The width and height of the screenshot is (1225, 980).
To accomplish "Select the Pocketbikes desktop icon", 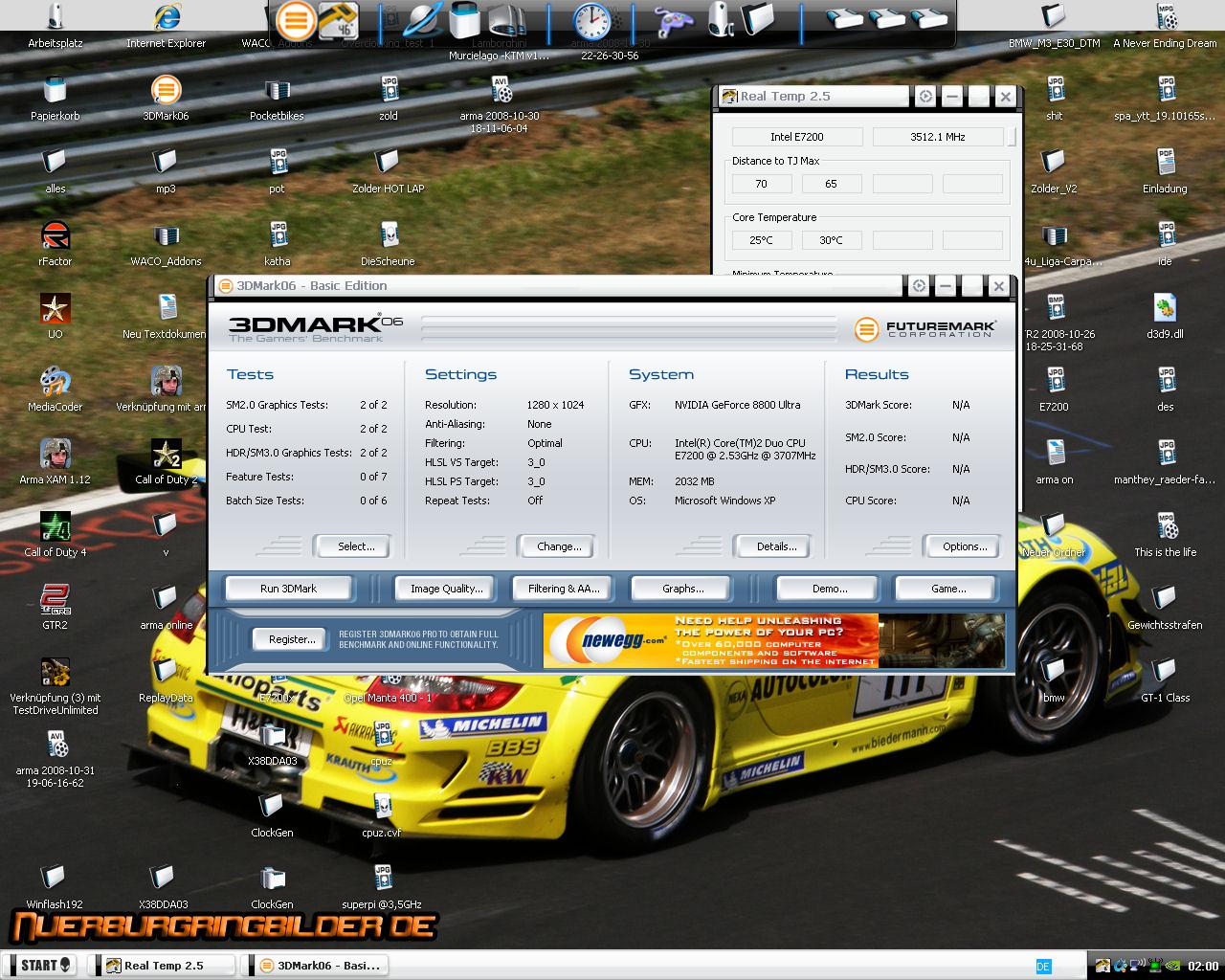I will tap(277, 99).
